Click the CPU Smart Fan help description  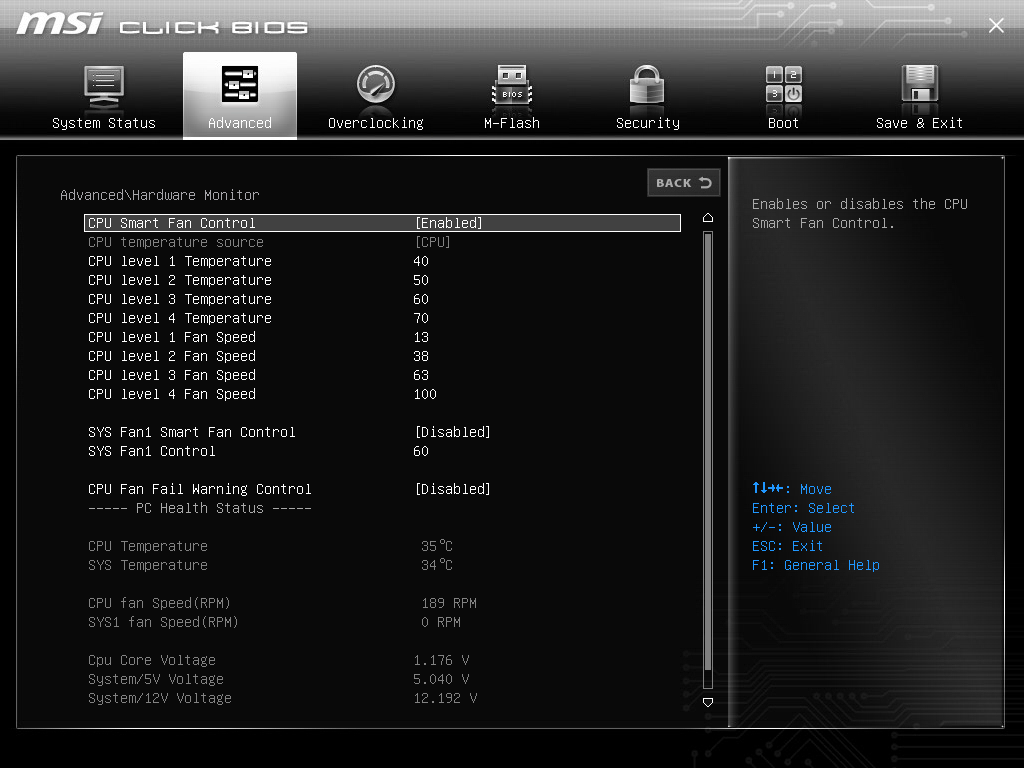(859, 214)
